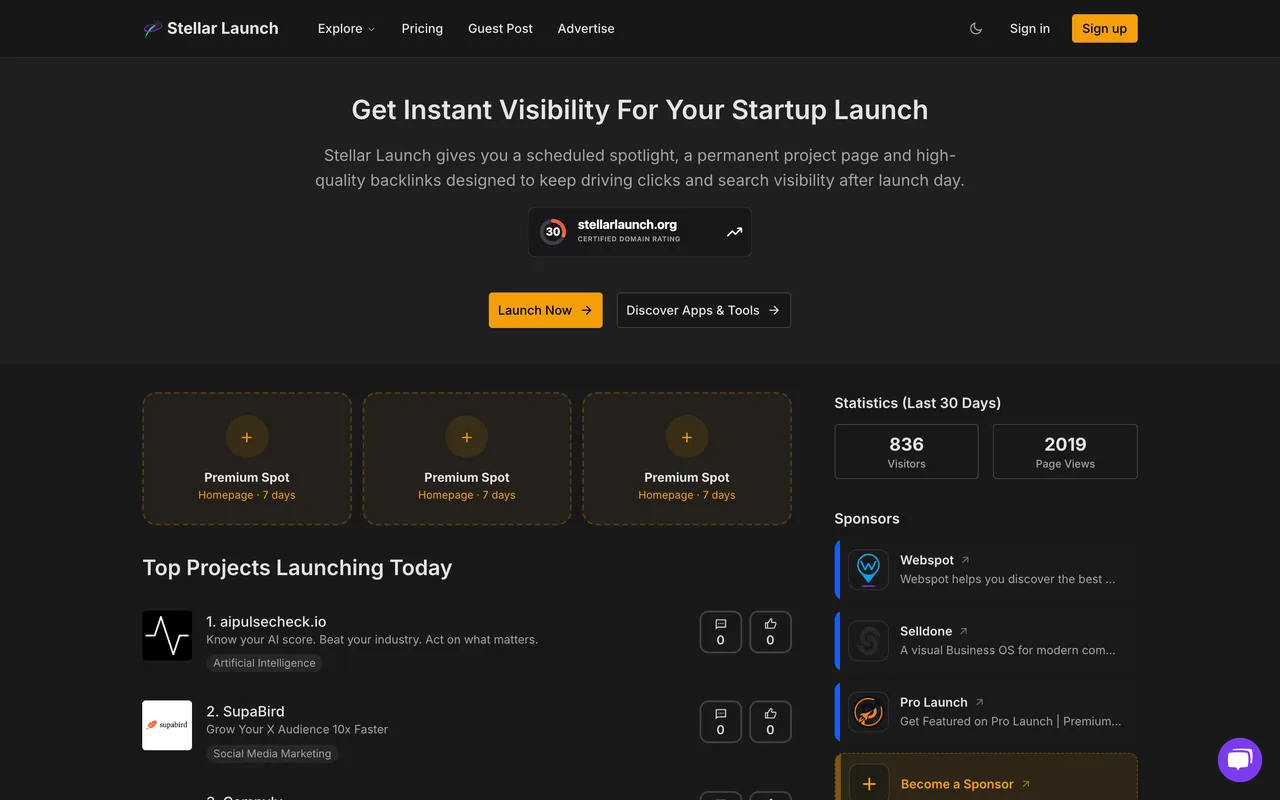This screenshot has height=800, width=1280.
Task: Add to the first Premium Spot plus icon
Action: 247,437
